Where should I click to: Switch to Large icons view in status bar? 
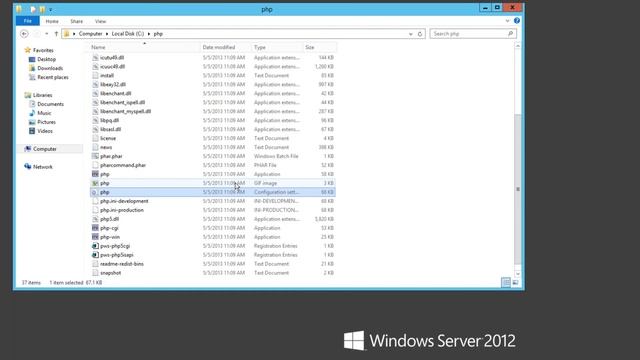tap(516, 282)
